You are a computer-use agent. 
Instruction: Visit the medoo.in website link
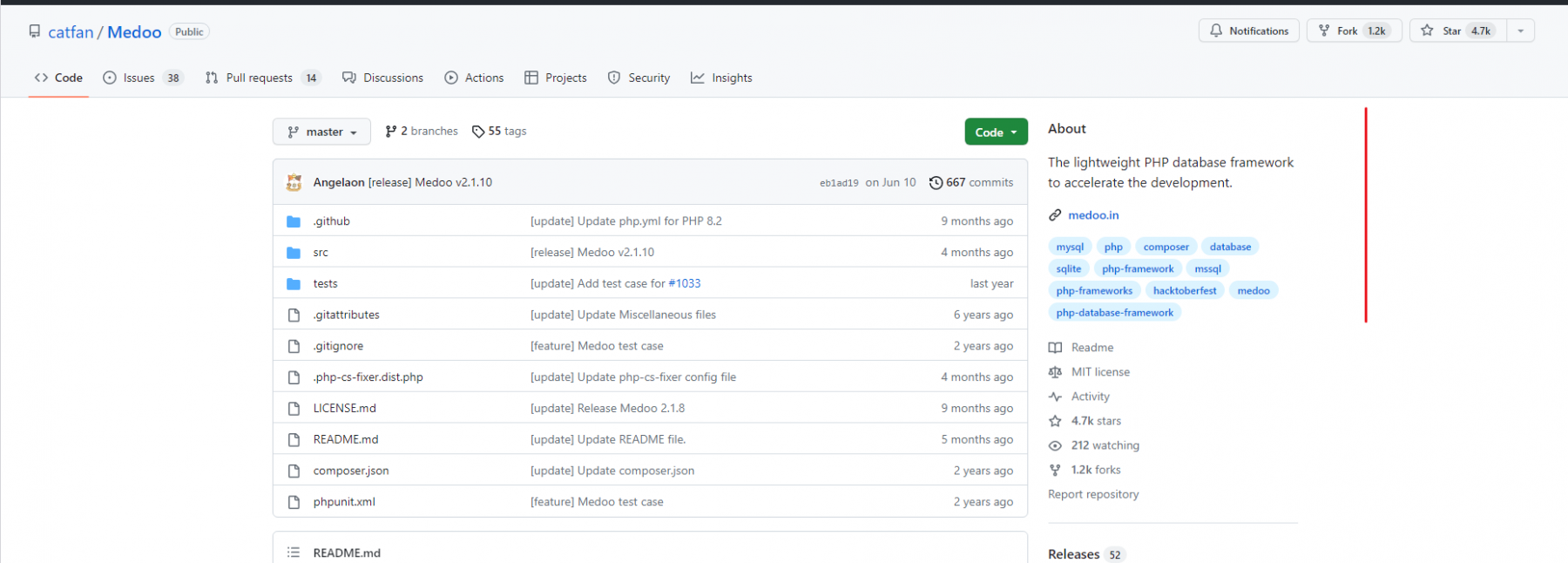pyautogui.click(x=1093, y=215)
